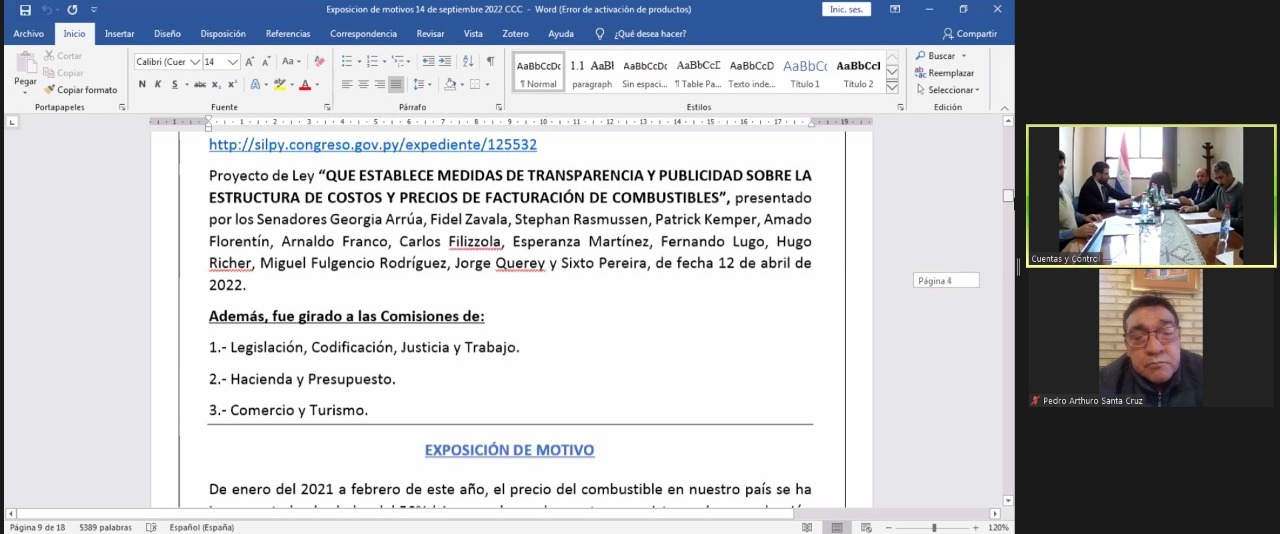The height and width of the screenshot is (534, 1280).
Task: Click the Cuentas y Control video thumbnail
Action: [x=1152, y=196]
